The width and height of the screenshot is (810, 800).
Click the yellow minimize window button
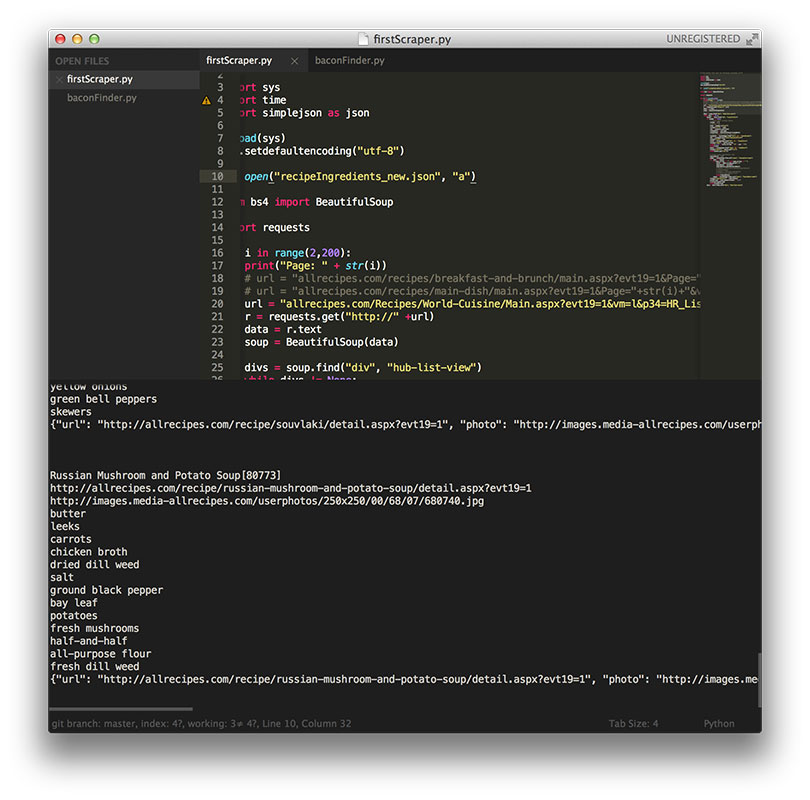point(77,39)
